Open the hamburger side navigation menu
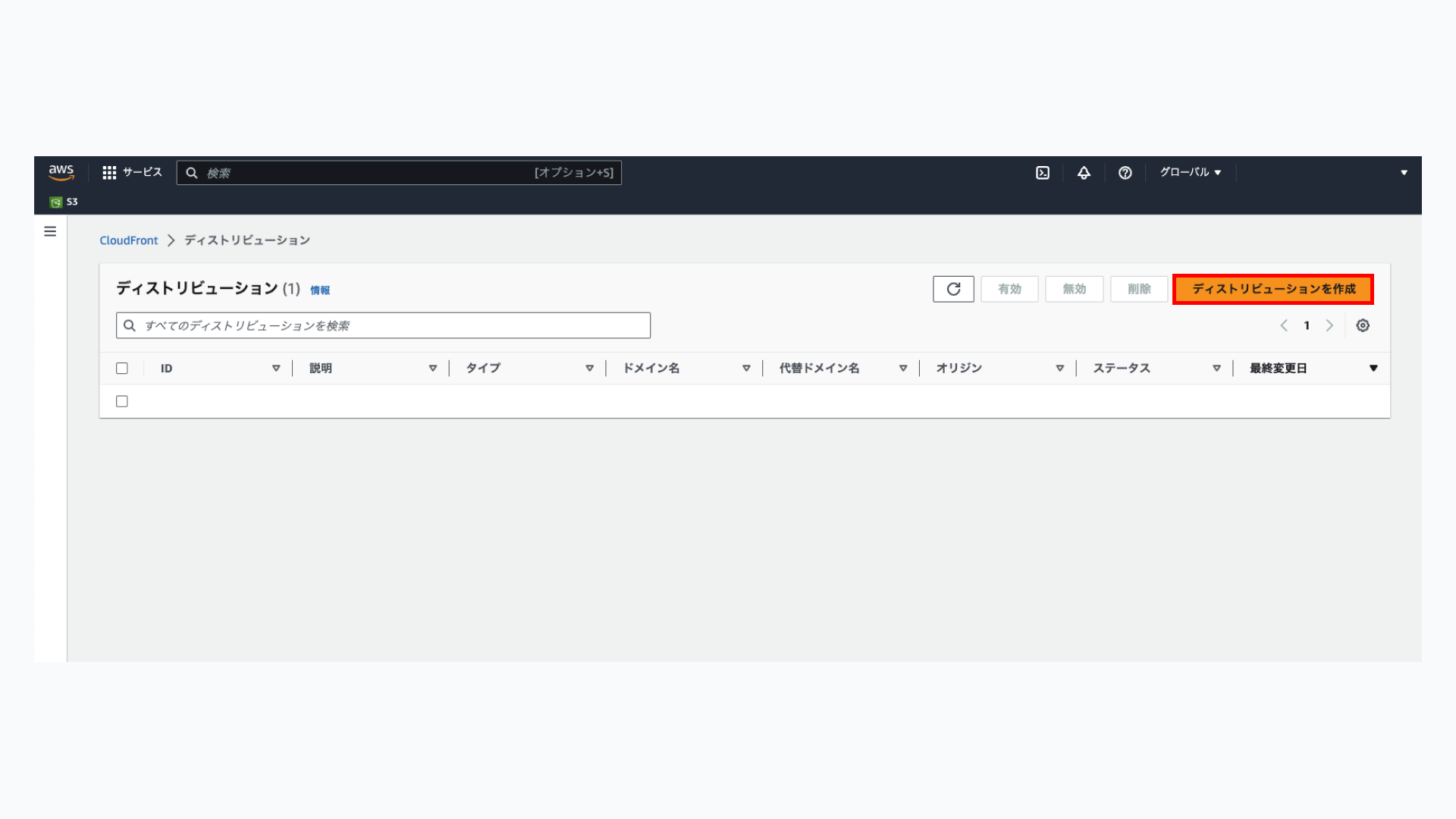Screen dimensions: 1456x819 50,231
